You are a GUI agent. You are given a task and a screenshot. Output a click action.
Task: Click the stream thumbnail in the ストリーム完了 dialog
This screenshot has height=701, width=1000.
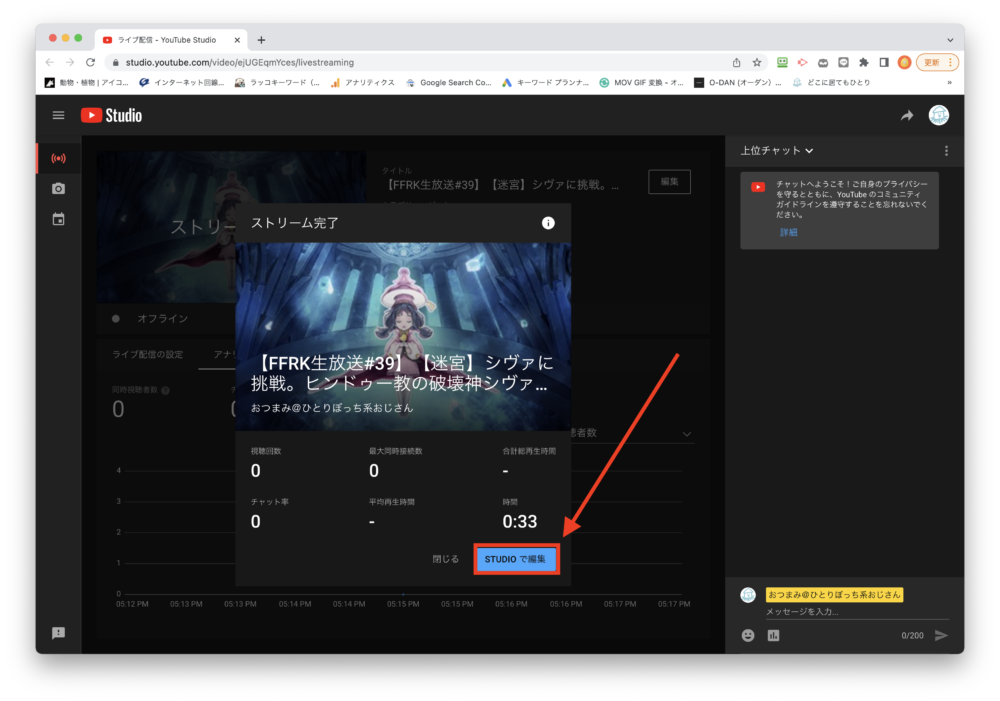click(x=403, y=337)
